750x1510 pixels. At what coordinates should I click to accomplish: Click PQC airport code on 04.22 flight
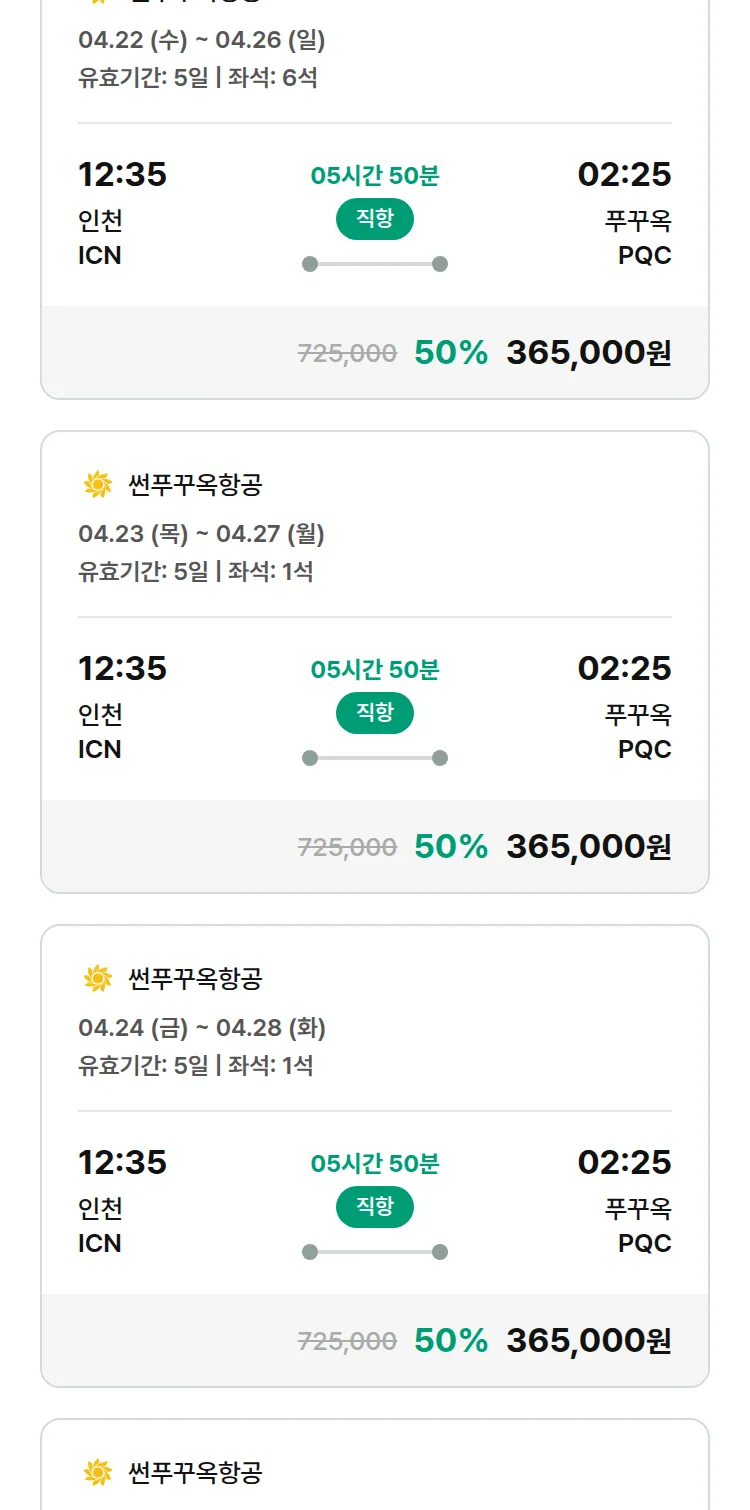pyautogui.click(x=644, y=255)
